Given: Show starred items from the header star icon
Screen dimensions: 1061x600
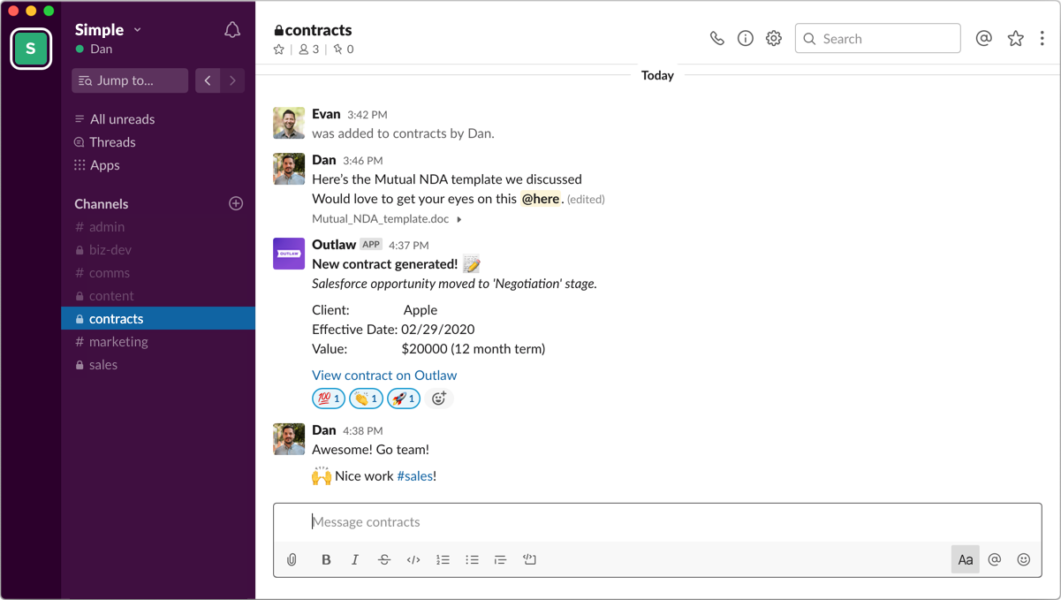Looking at the screenshot, I should 1015,39.
